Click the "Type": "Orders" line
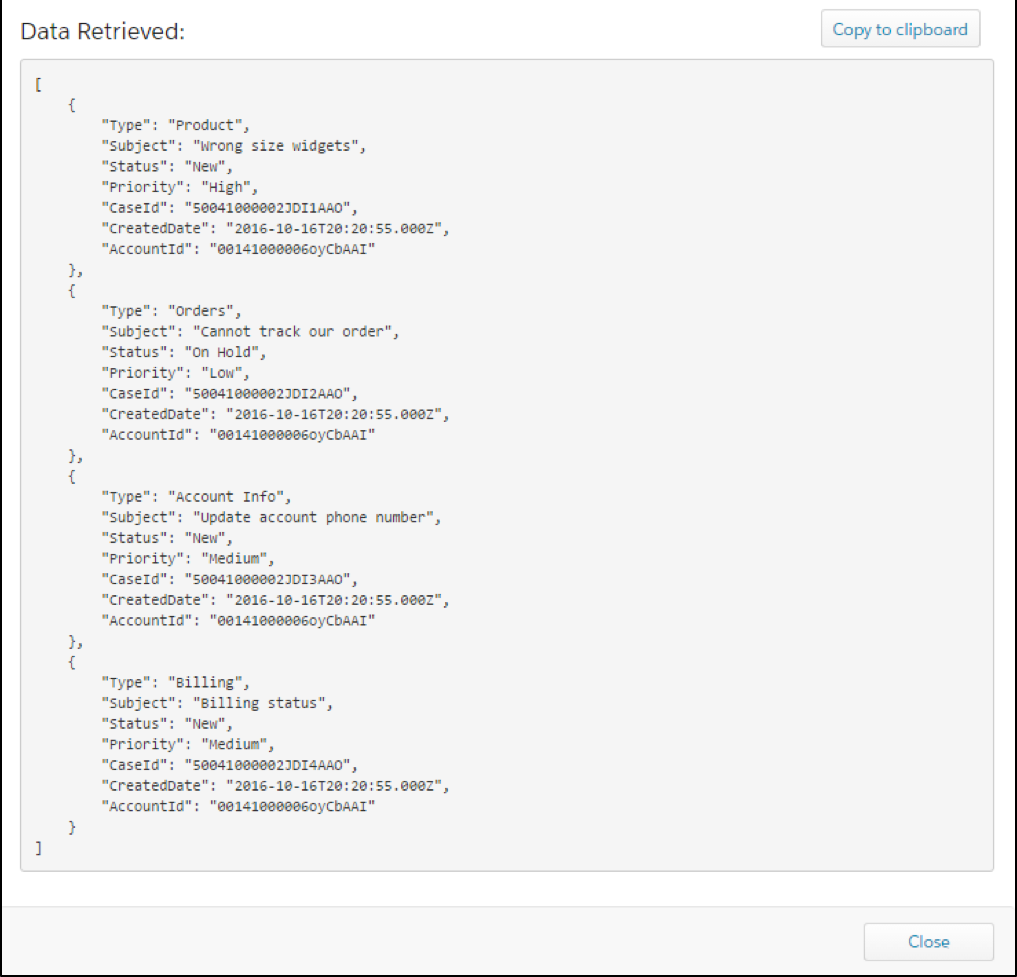Screen dimensions: 1017x977 tap(172, 311)
